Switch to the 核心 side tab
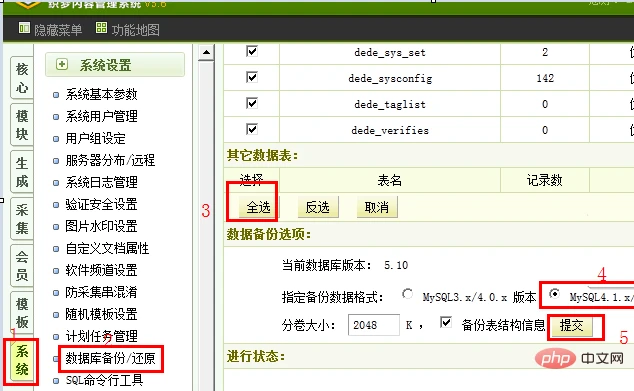 point(22,78)
